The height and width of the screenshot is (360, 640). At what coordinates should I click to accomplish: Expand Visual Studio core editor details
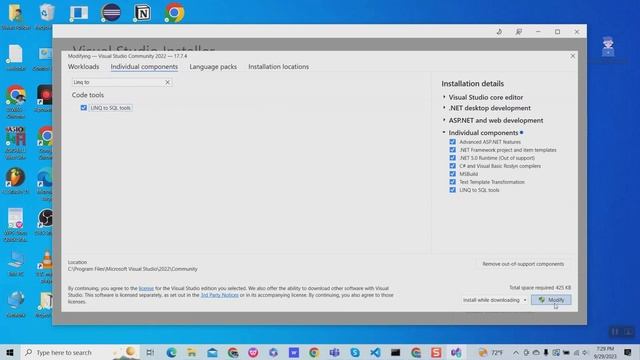(x=444, y=97)
